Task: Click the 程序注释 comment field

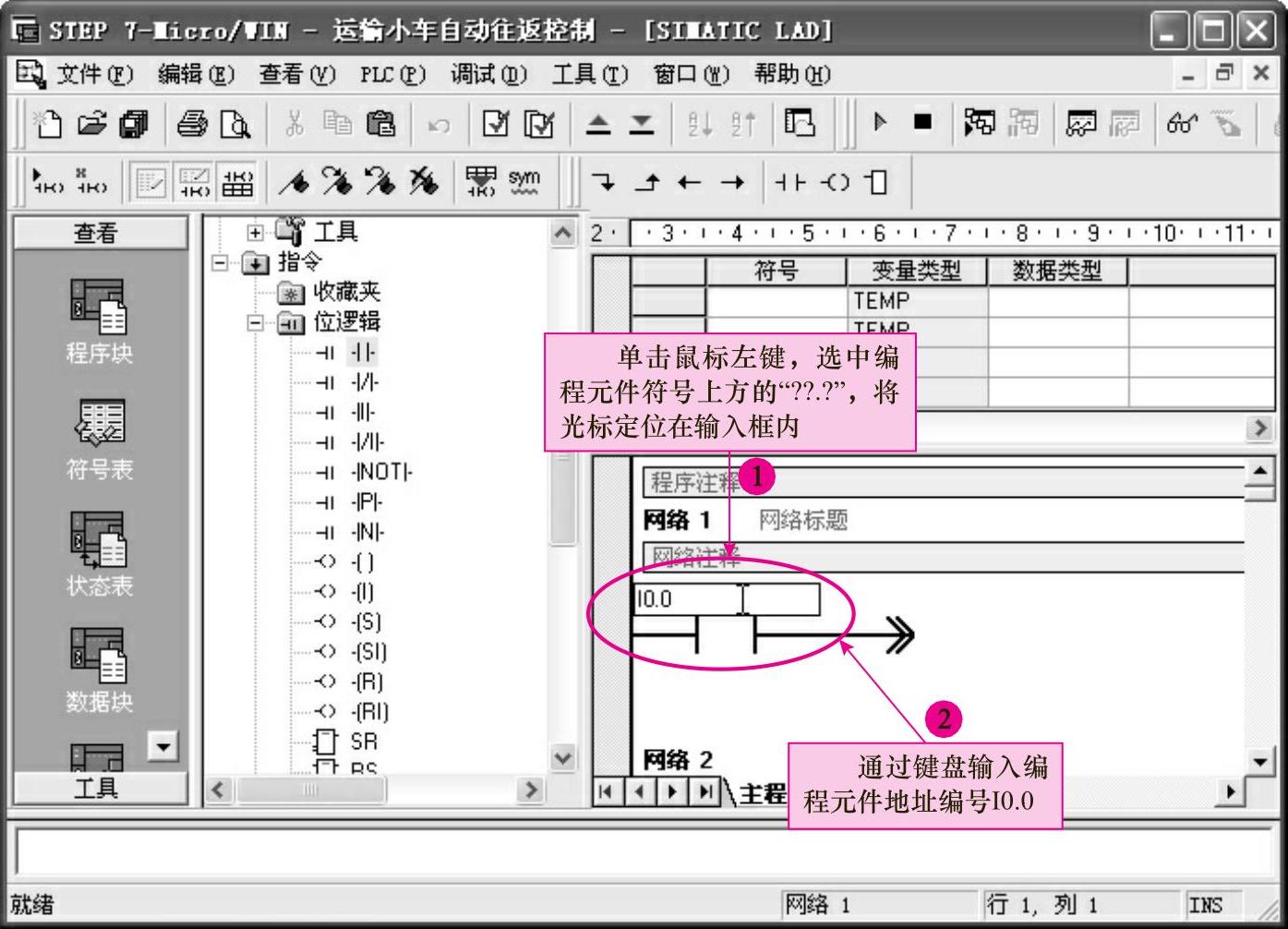Action: (943, 482)
